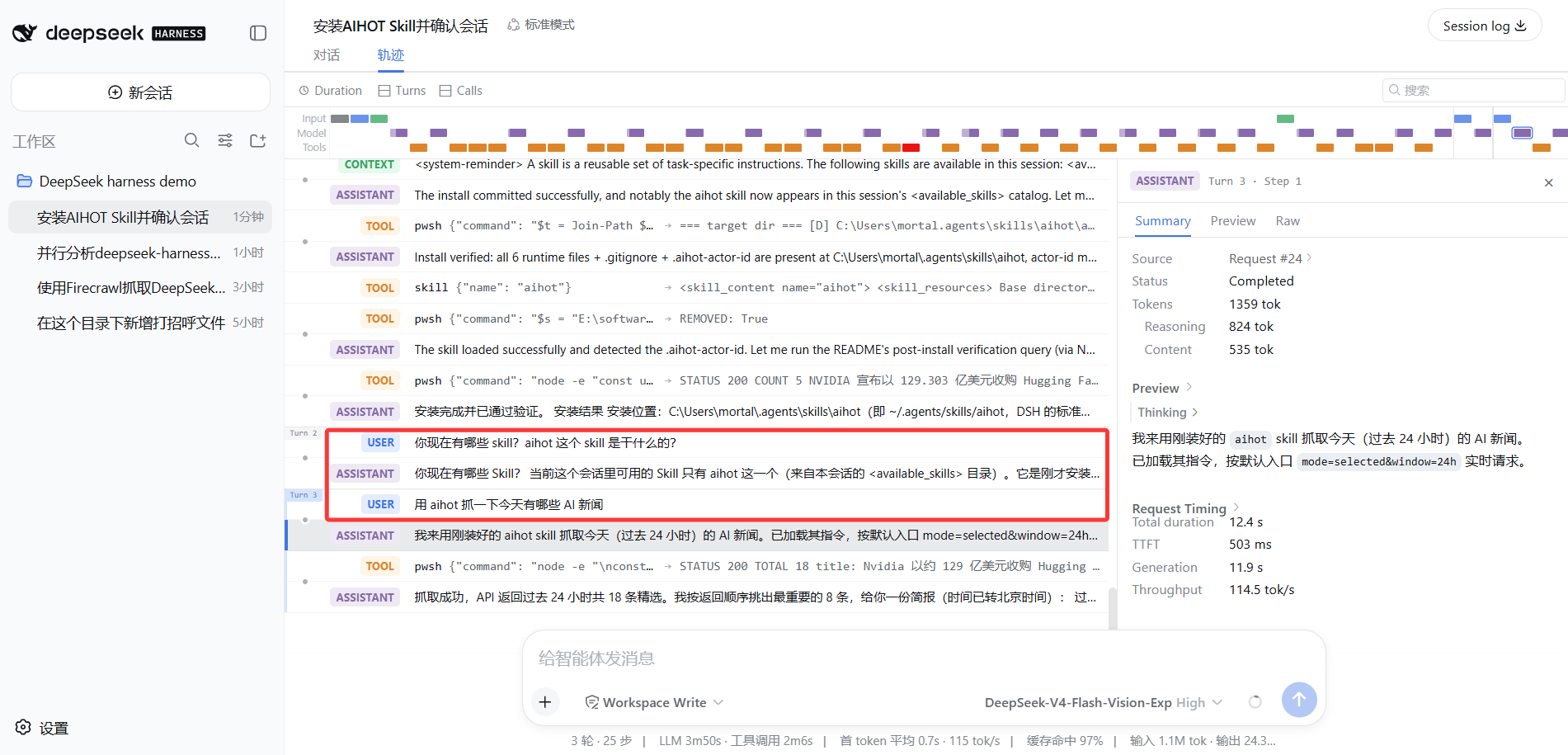The height and width of the screenshot is (755, 1568).
Task: Start a 新会话
Action: pyautogui.click(x=140, y=92)
